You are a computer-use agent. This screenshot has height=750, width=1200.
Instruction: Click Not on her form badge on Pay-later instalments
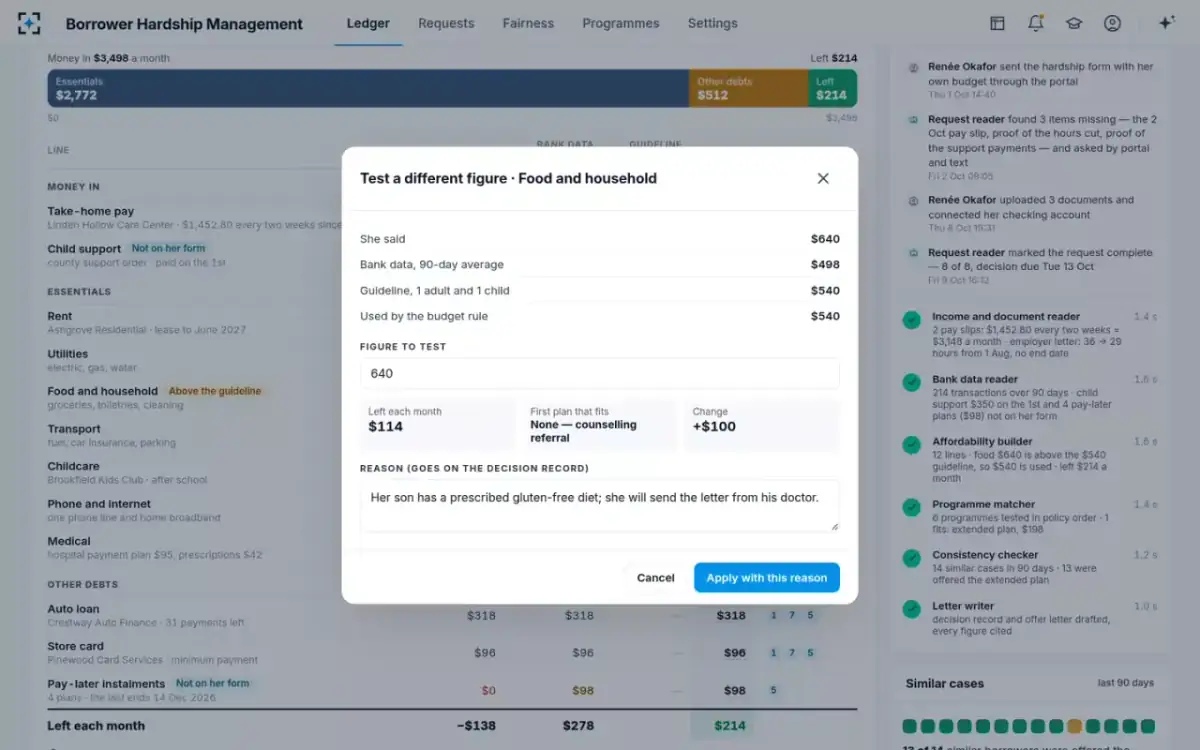213,684
